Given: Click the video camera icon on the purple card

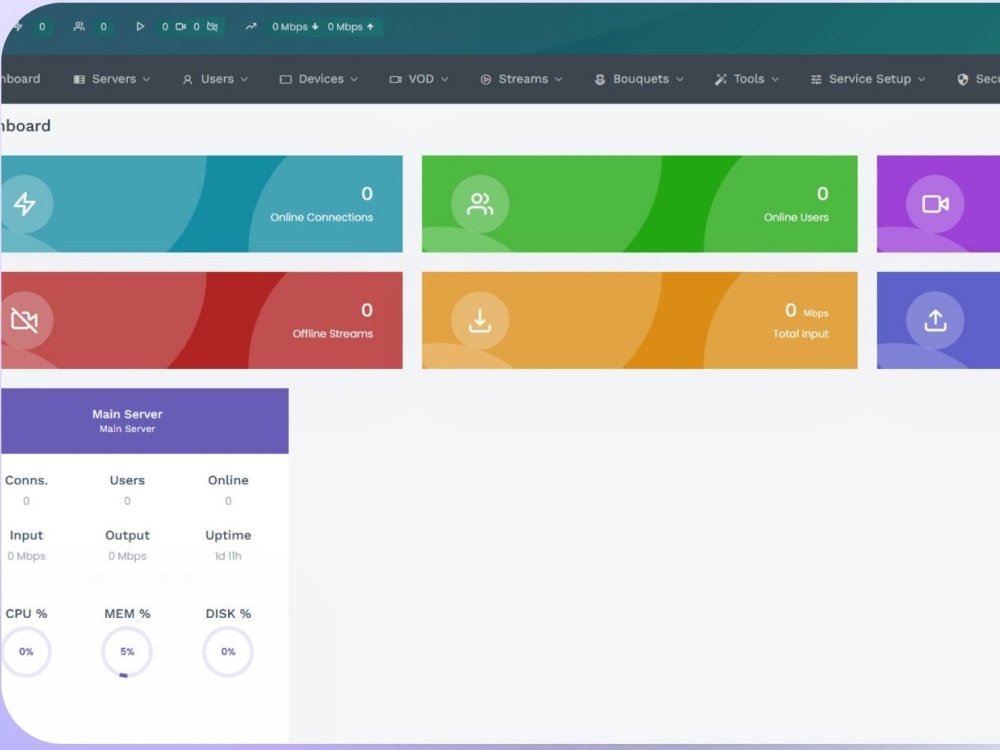Looking at the screenshot, I should coord(936,203).
